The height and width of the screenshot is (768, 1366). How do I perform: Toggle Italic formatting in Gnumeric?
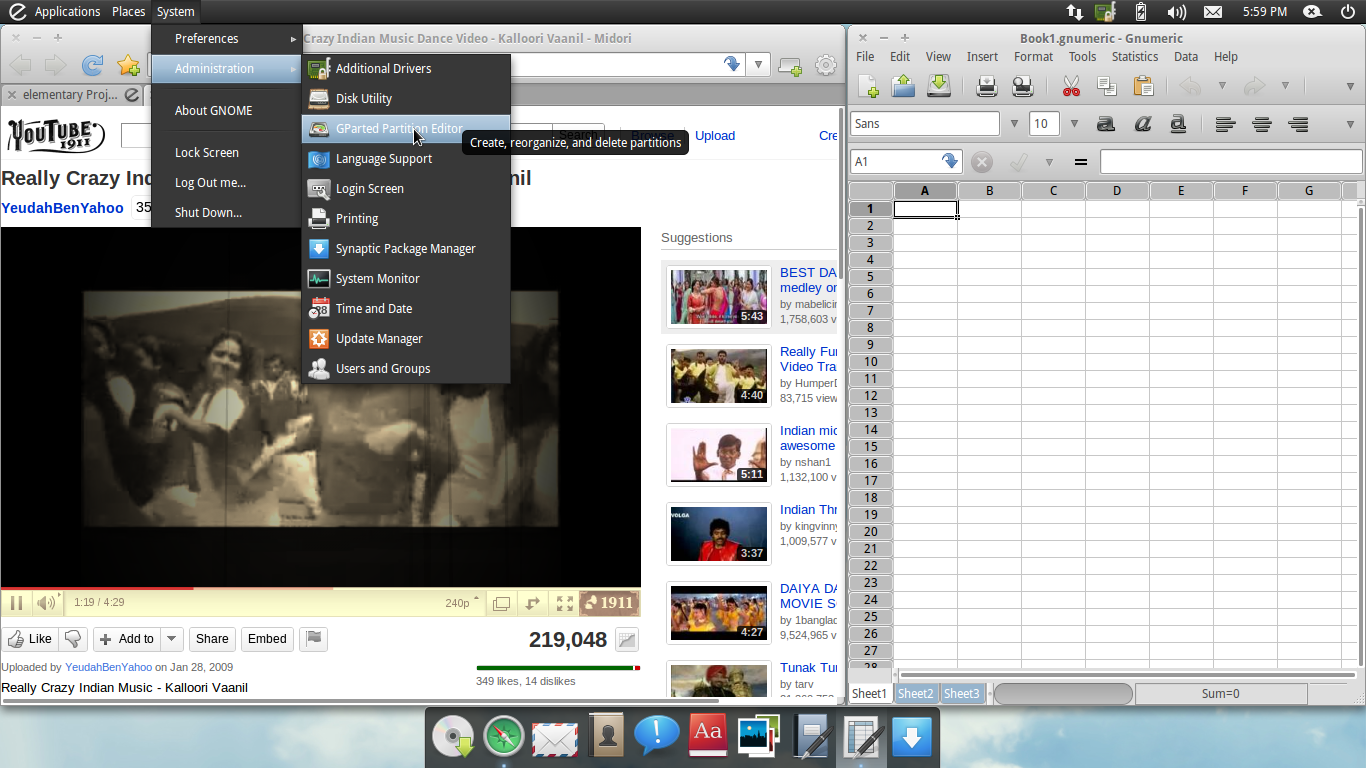(1142, 124)
